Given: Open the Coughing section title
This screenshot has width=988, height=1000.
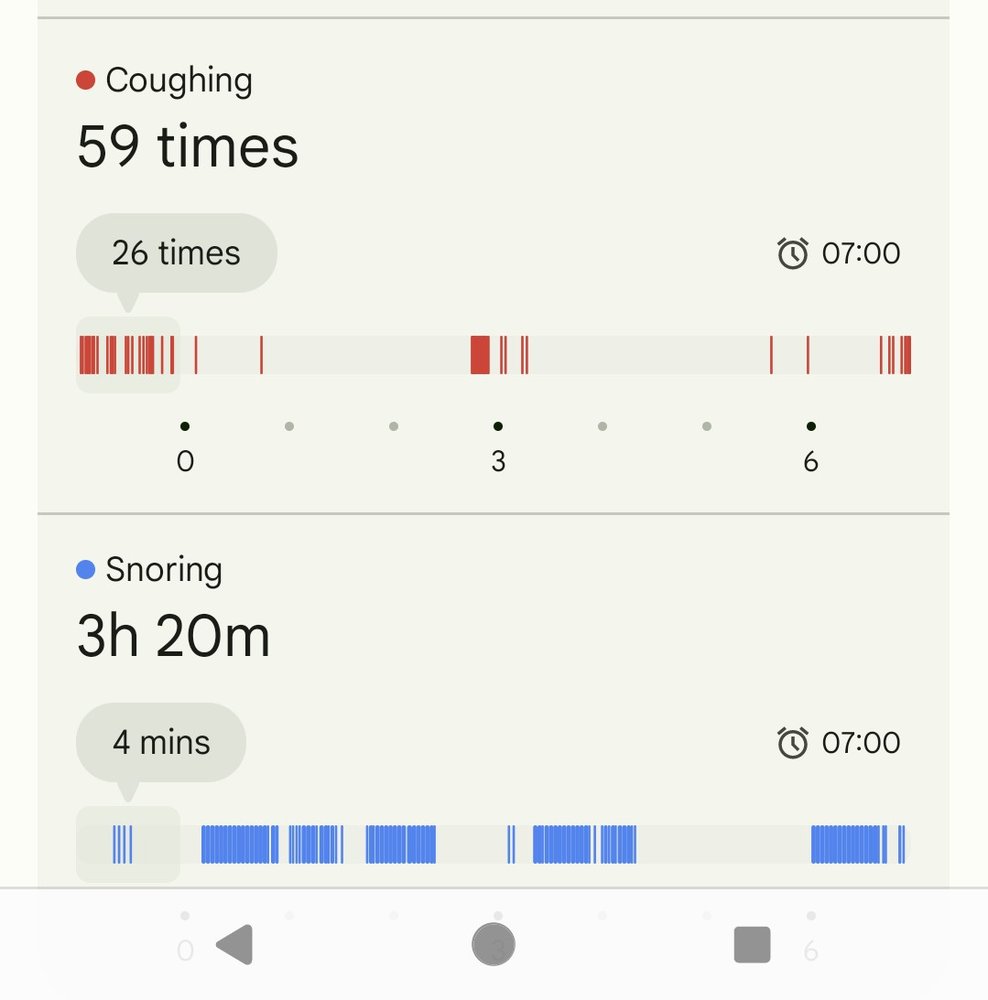Looking at the screenshot, I should (x=178, y=80).
